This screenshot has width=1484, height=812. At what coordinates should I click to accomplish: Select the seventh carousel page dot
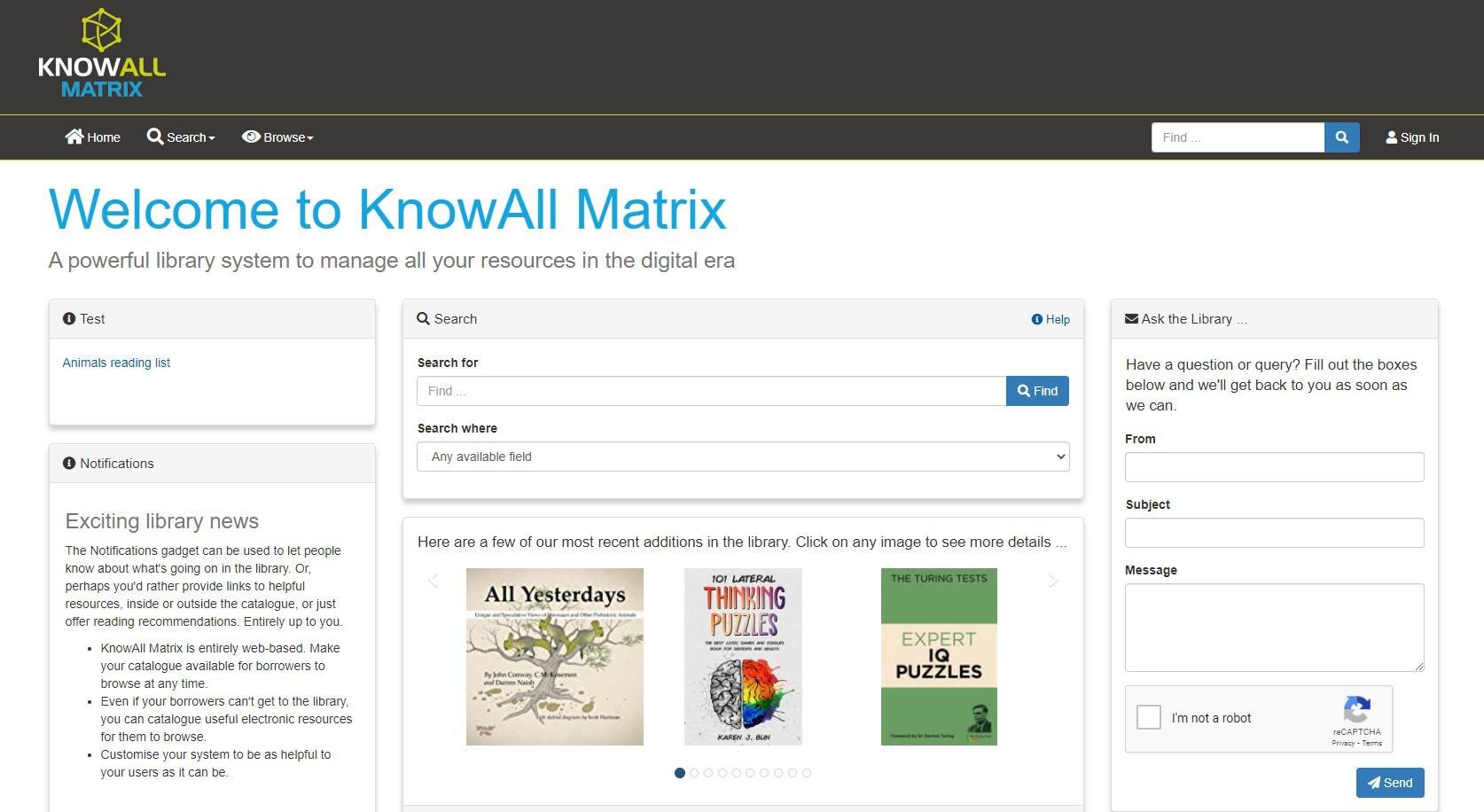point(764,773)
